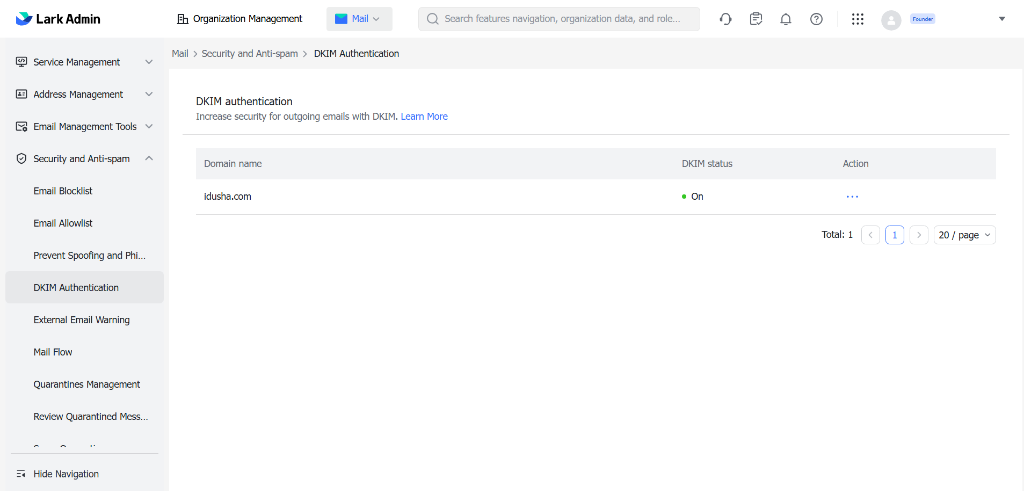Click Domain name column header
The width and height of the screenshot is (1024, 491).
[x=233, y=164]
